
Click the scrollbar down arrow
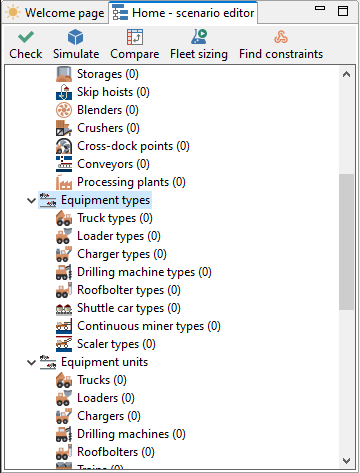346,461
